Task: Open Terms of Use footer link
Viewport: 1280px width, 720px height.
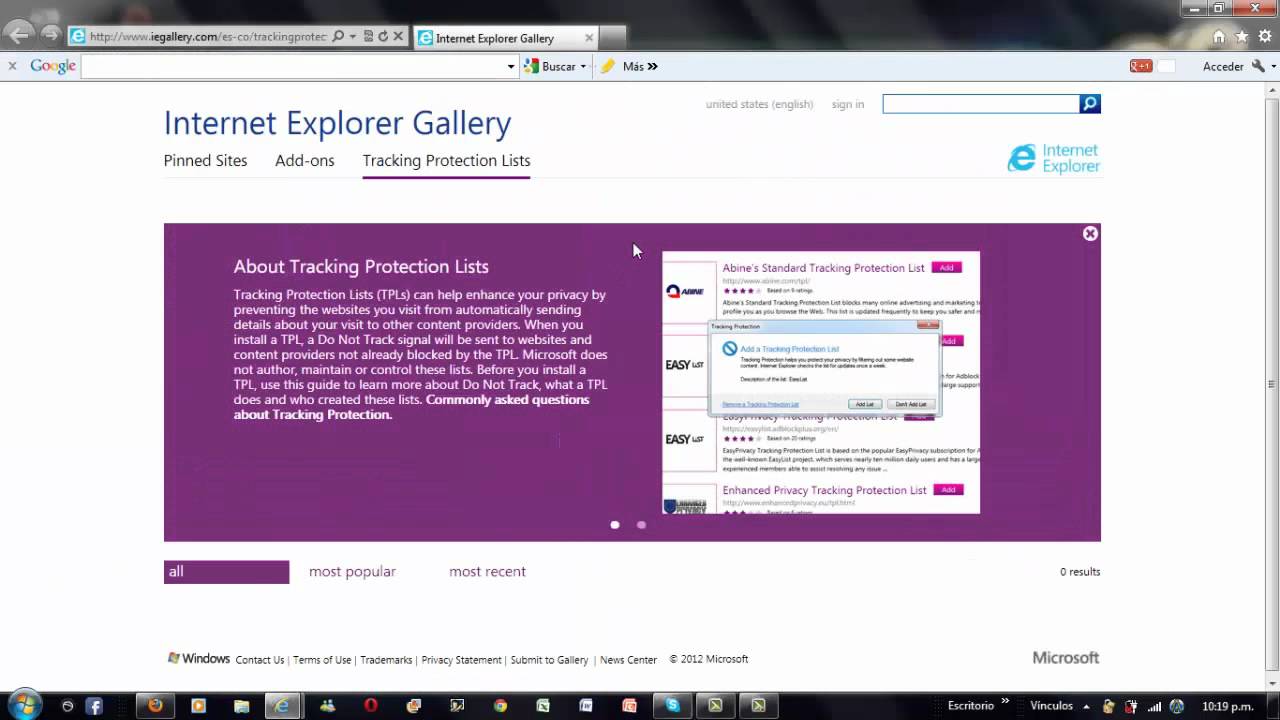Action: click(x=322, y=660)
